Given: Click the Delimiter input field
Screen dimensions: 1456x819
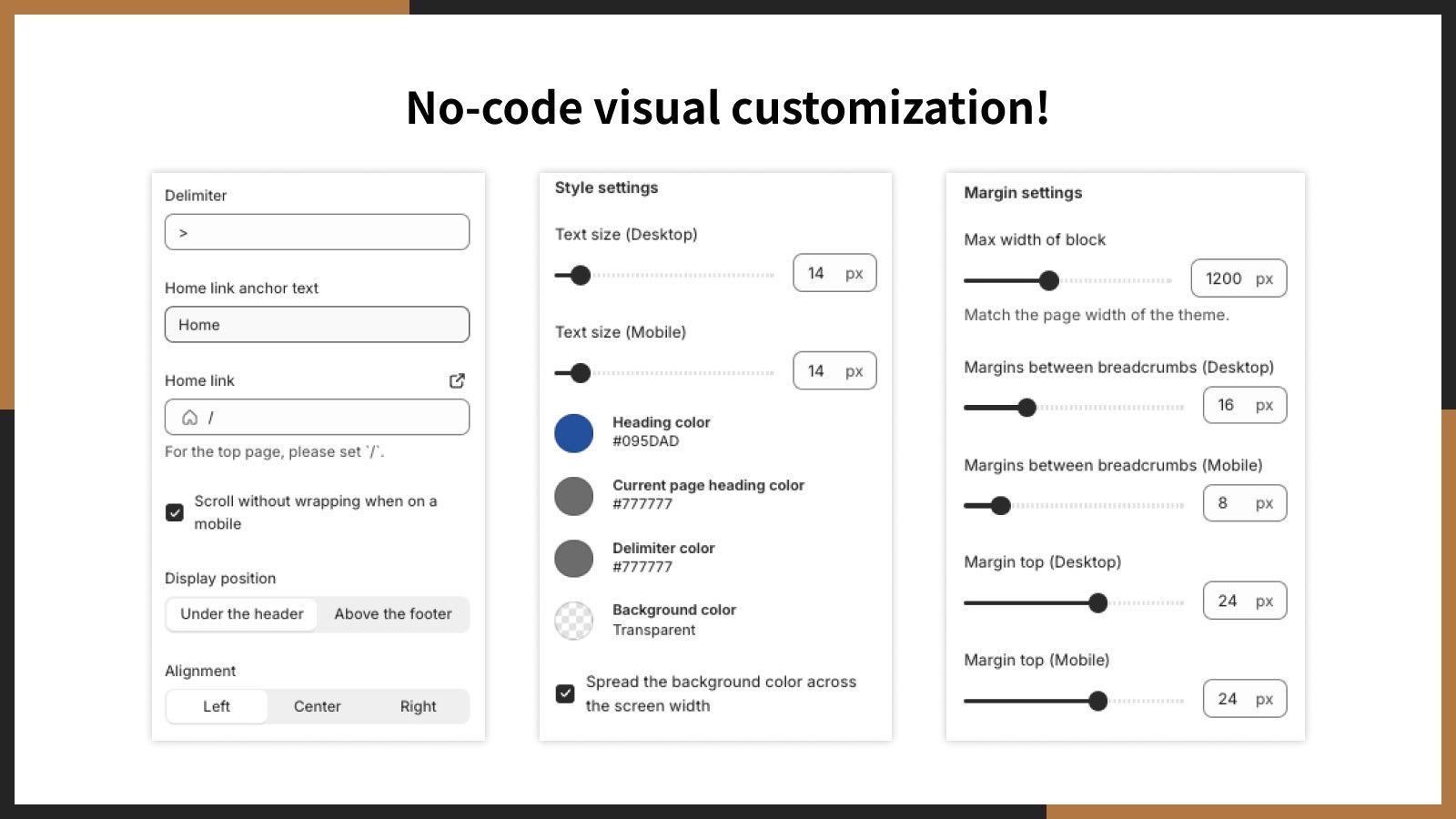Looking at the screenshot, I should 317,232.
